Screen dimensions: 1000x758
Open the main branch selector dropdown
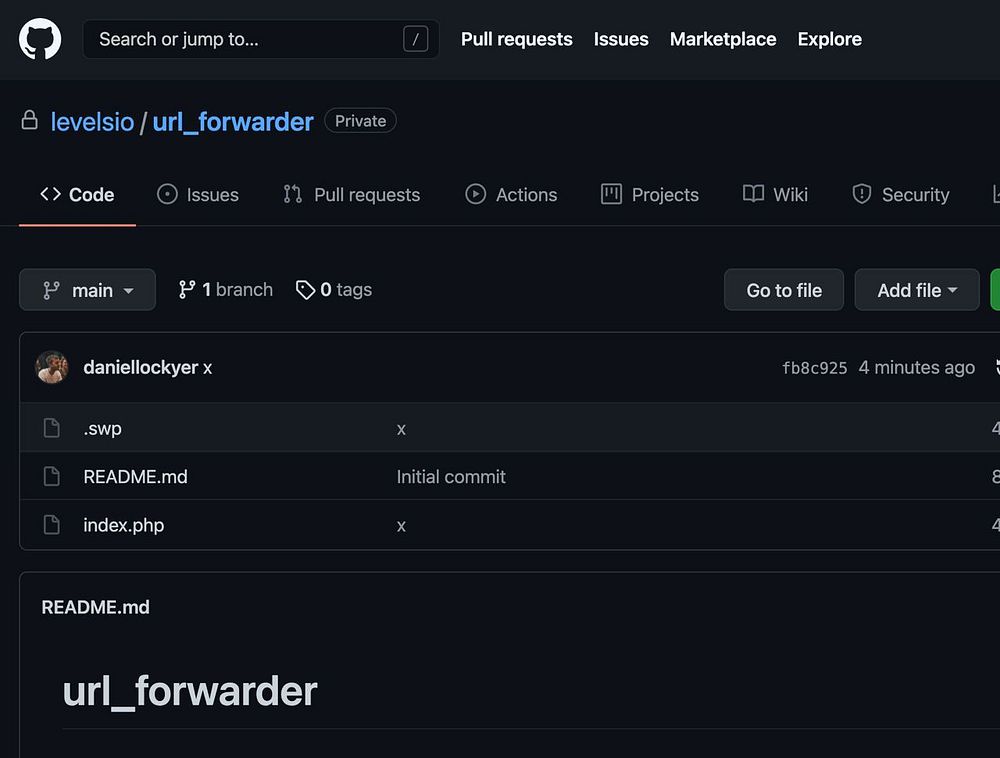[x=87, y=290]
